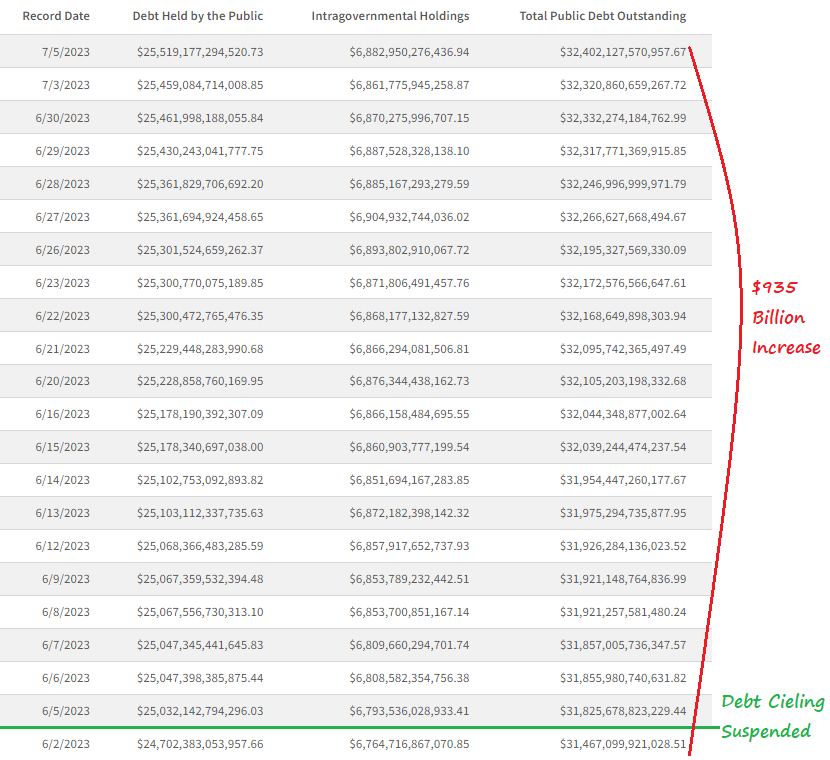Select the 6/5/2023 record date cell
This screenshot has width=830, height=760.
pos(66,711)
